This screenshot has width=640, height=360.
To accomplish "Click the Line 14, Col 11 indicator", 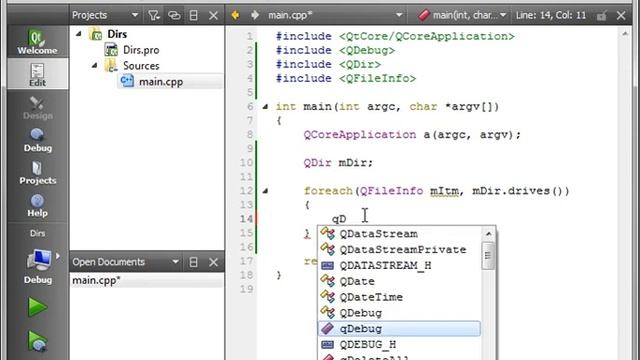I will point(550,15).
